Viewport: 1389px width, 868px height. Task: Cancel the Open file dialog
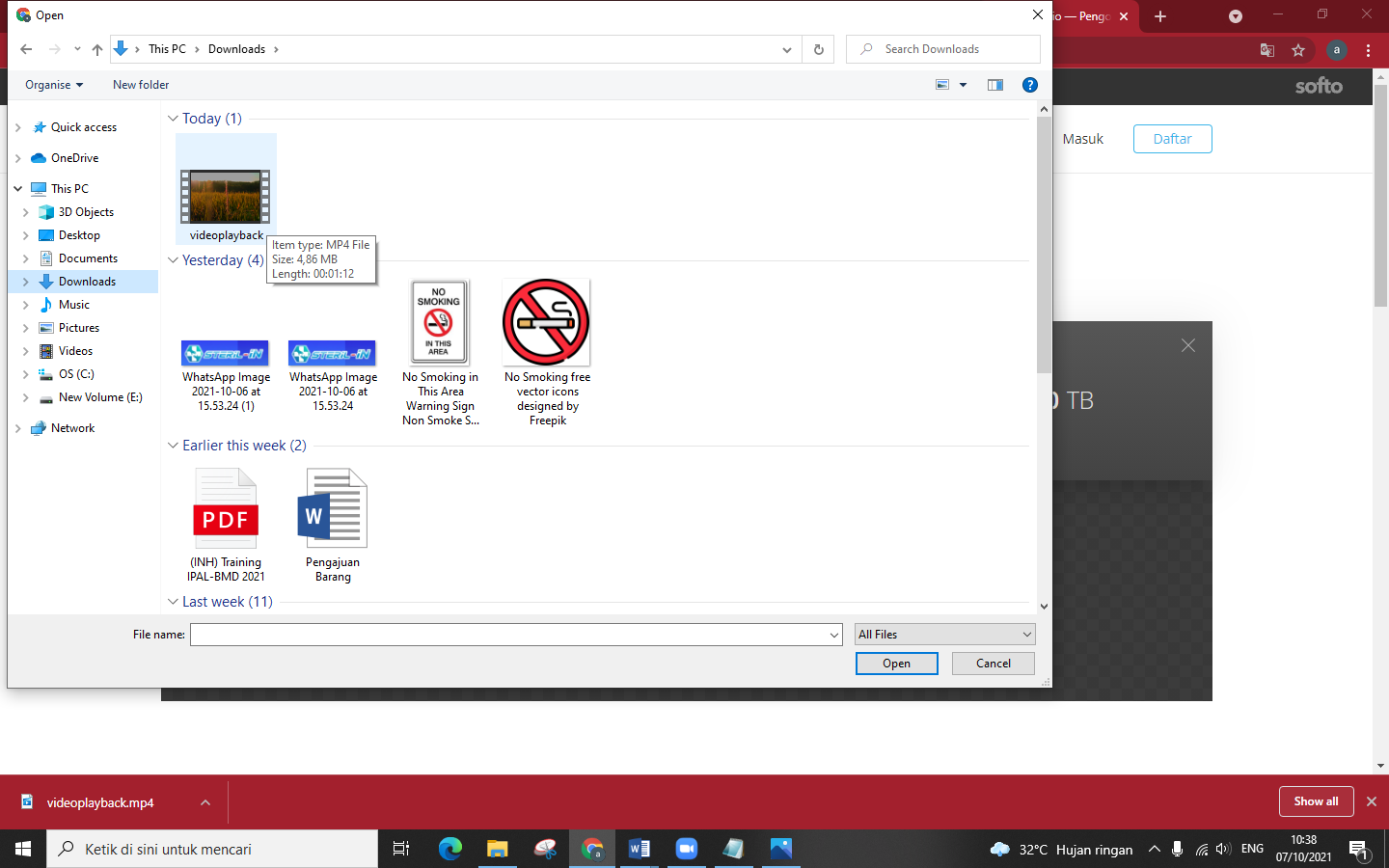994,664
